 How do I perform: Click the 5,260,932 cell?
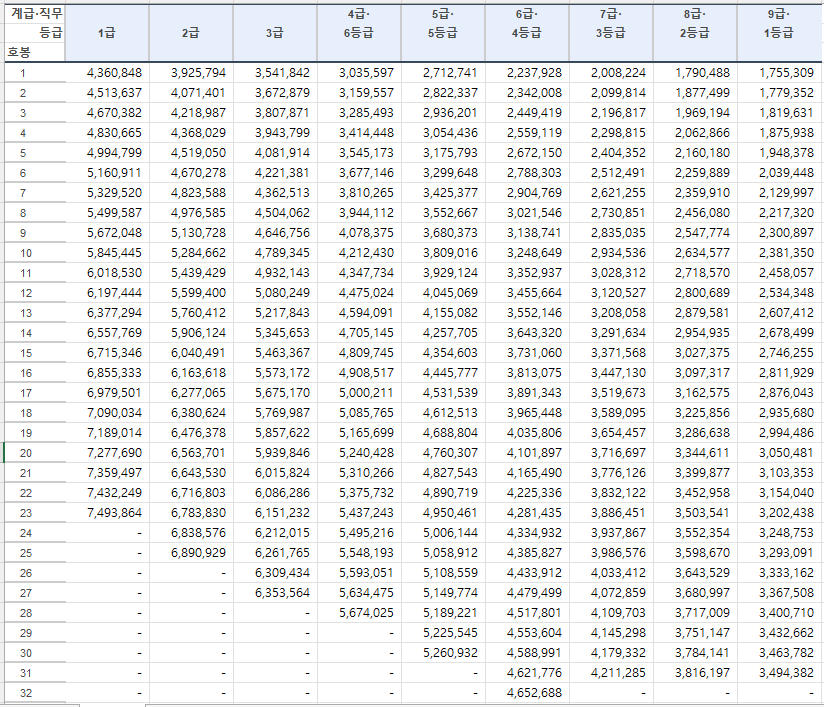444,652
